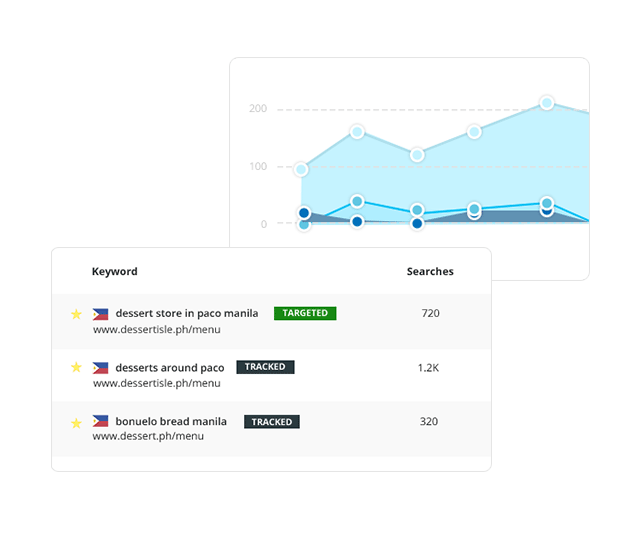The height and width of the screenshot is (539, 636).
Task: Open URL under dessert store in paco manila
Action: coord(157,329)
